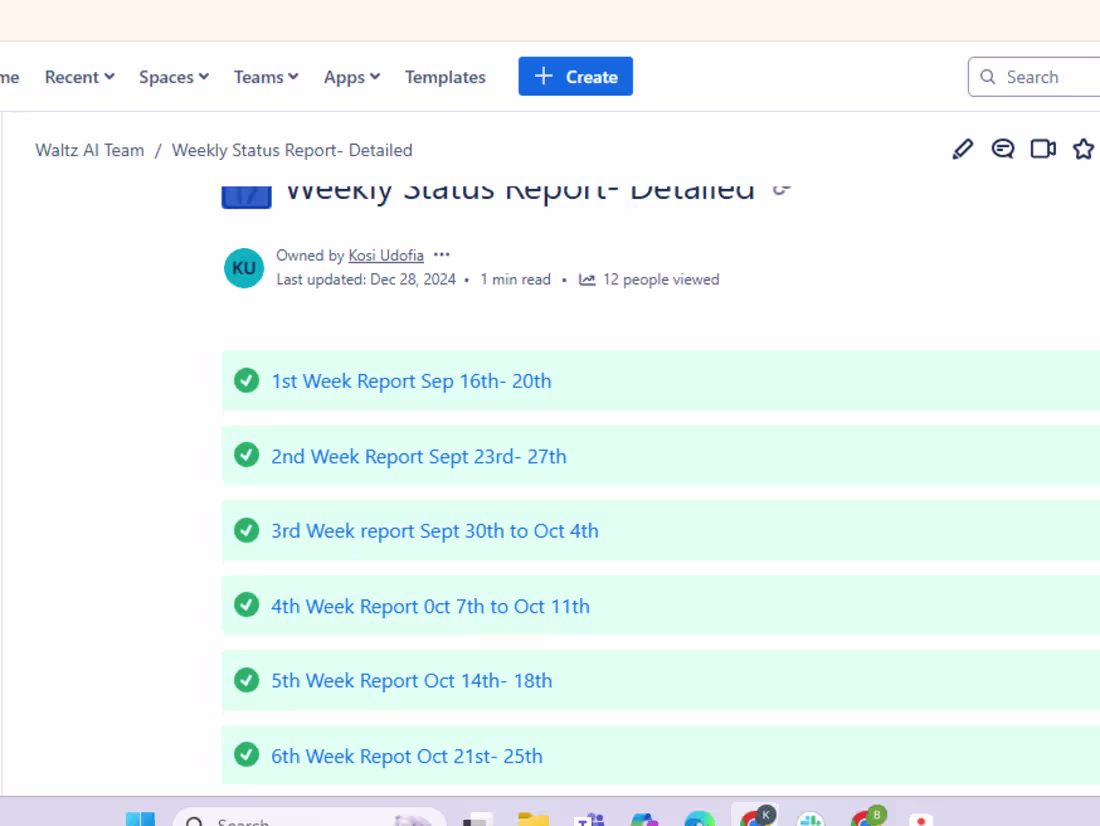This screenshot has width=1100, height=826.
Task: Open 2nd Week Report Sept 23rd- 27th
Action: [419, 456]
